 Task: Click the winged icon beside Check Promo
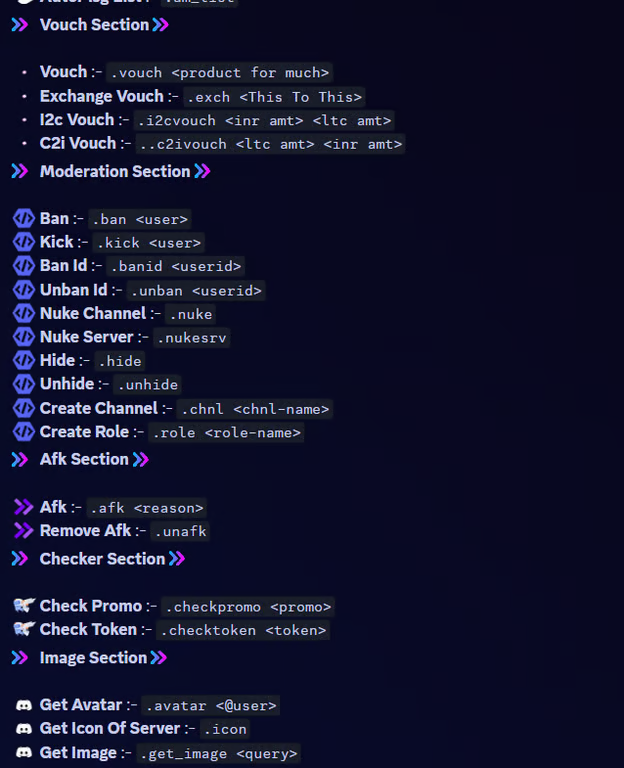(24, 606)
